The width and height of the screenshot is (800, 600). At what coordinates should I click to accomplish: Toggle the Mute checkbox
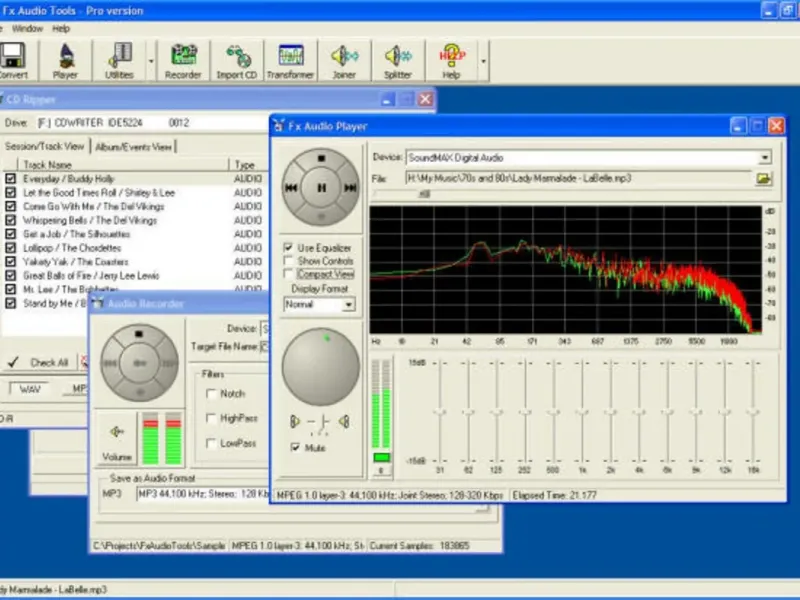pos(295,447)
